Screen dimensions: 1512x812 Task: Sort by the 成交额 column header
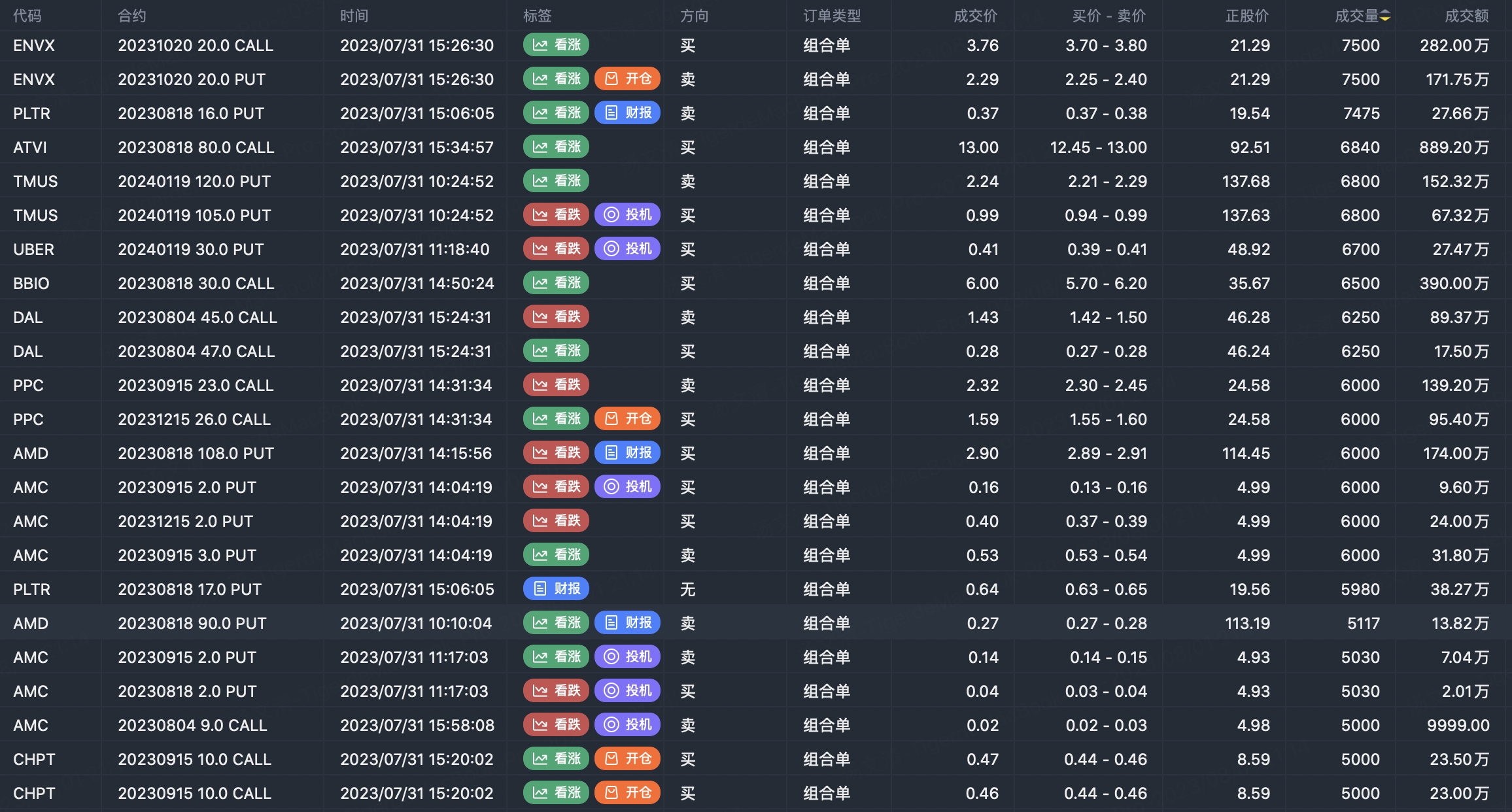pos(1466,16)
